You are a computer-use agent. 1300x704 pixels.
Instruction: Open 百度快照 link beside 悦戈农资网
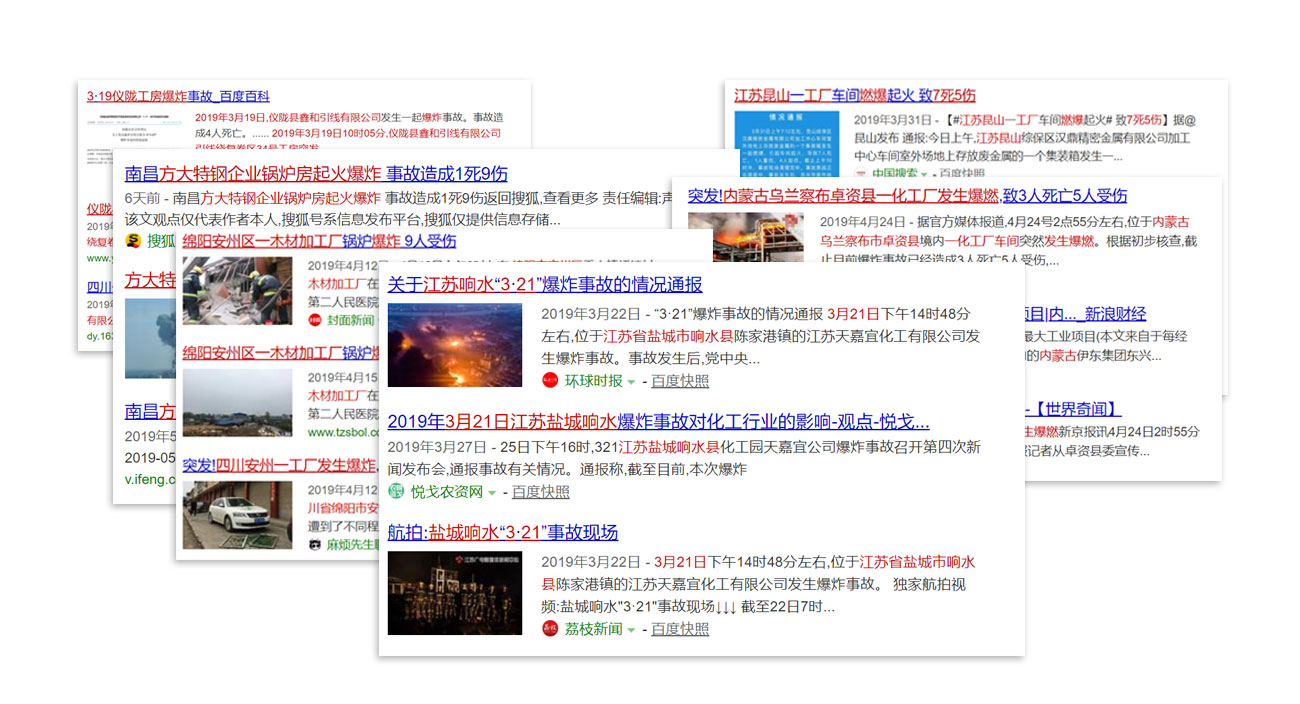click(540, 492)
